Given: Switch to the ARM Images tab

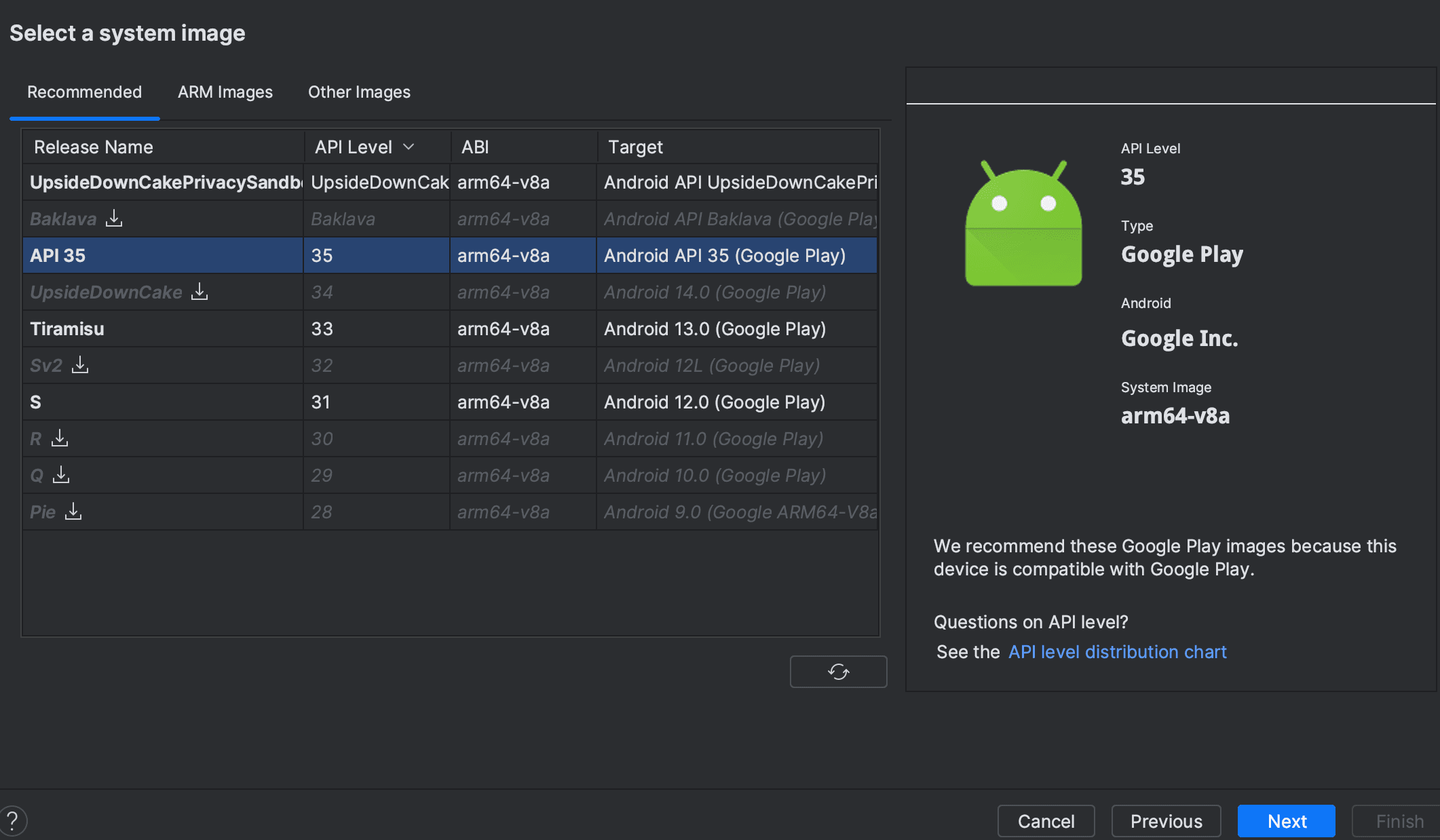Looking at the screenshot, I should coord(225,92).
